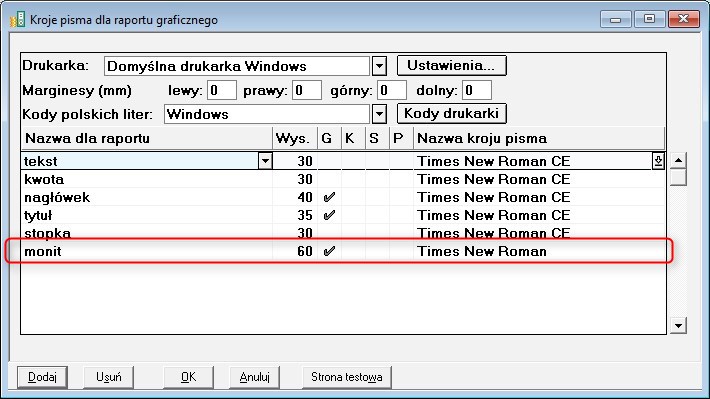Image resolution: width=710 pixels, height=399 pixels.
Task: Click the S column header
Action: [x=377, y=138]
